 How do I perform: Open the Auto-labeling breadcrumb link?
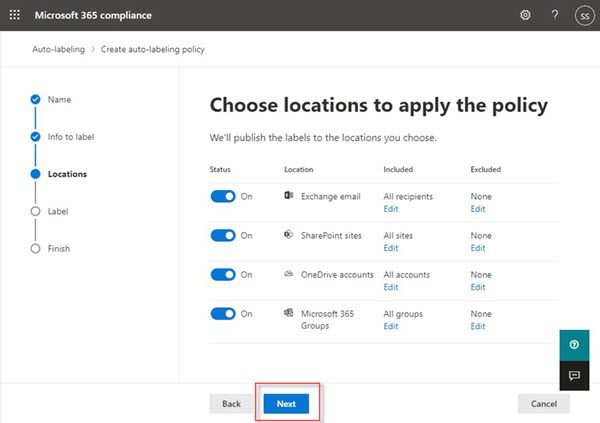click(x=58, y=49)
